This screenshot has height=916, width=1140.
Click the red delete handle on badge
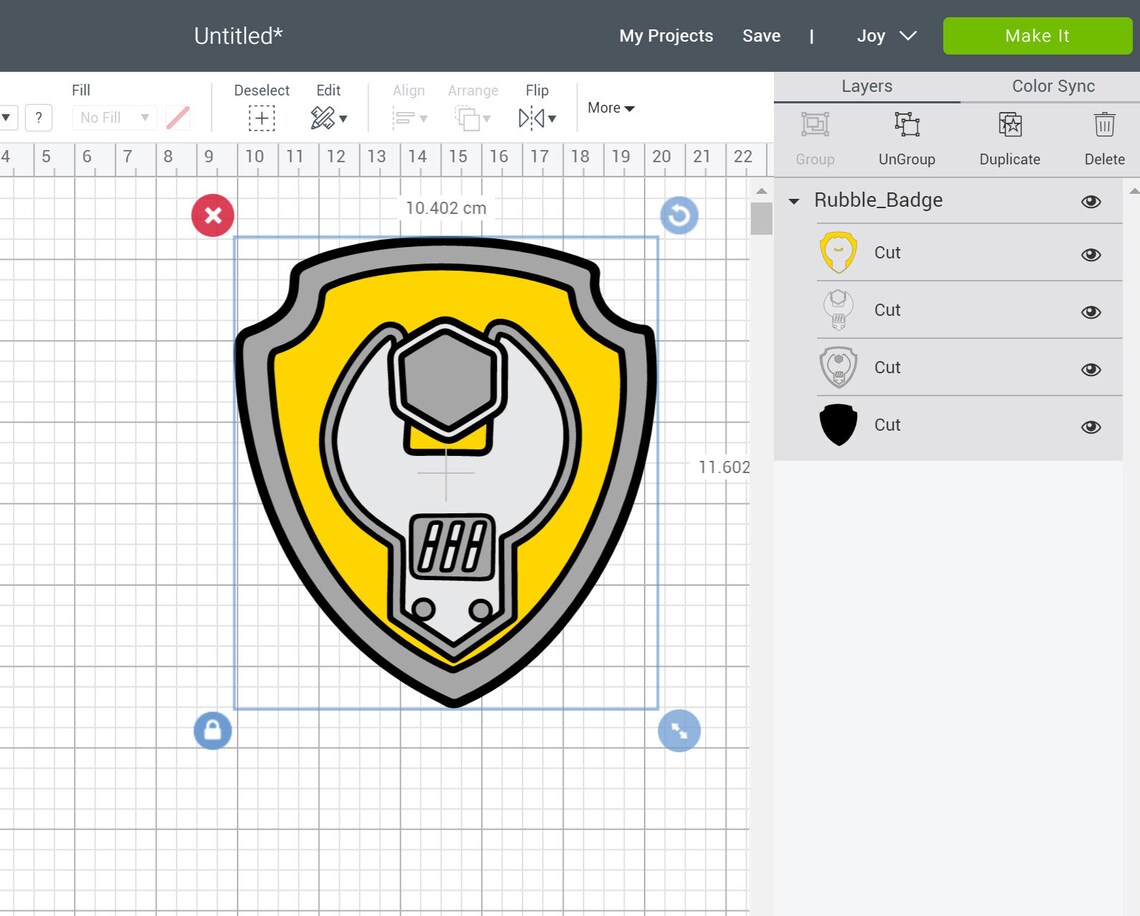pos(213,215)
